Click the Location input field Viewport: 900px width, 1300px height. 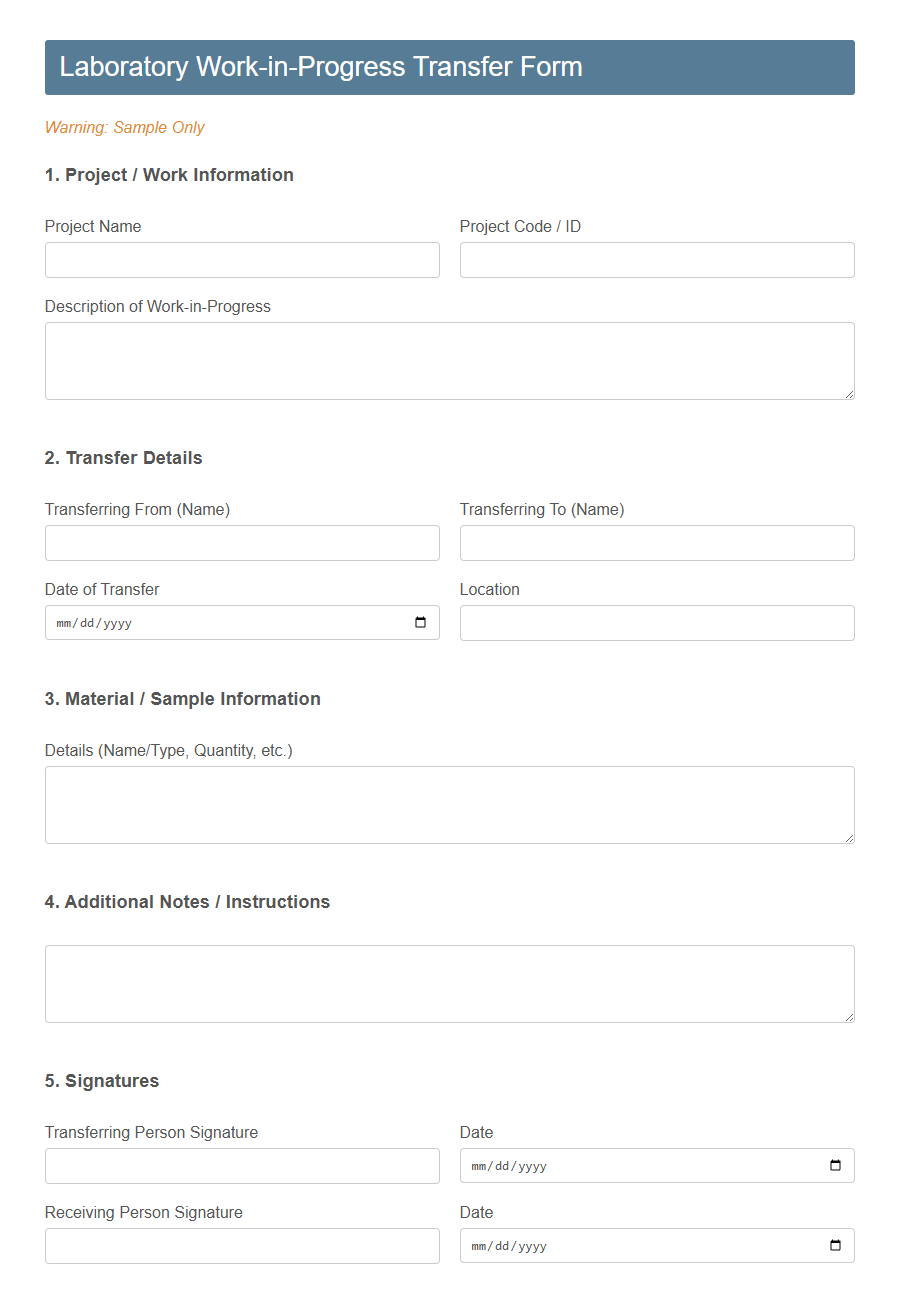pyautogui.click(x=657, y=622)
